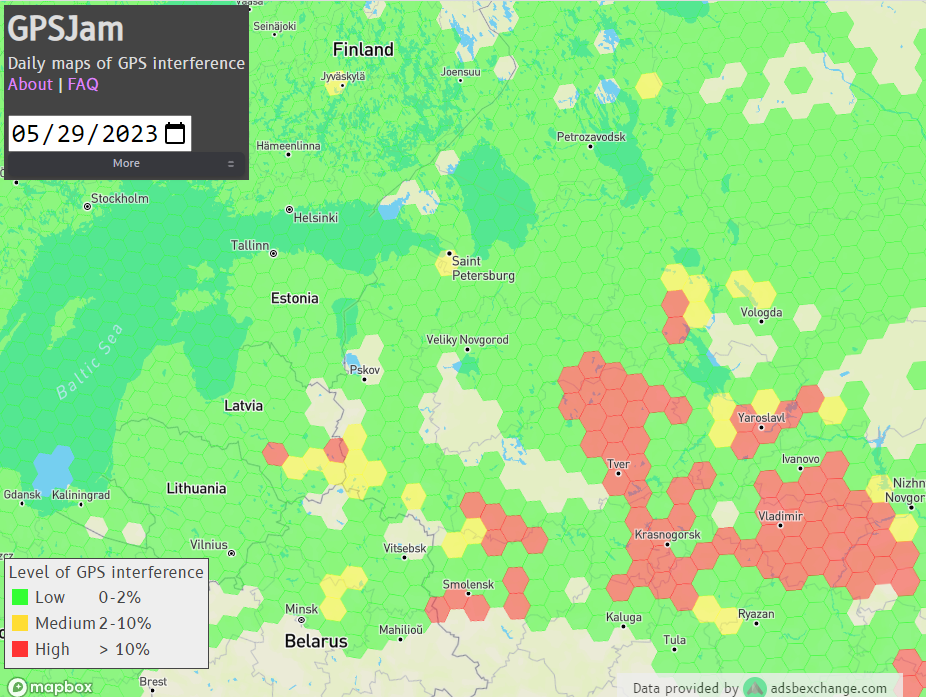Image resolution: width=926 pixels, height=697 pixels.
Task: Click the Latvia country label
Action: click(x=243, y=406)
